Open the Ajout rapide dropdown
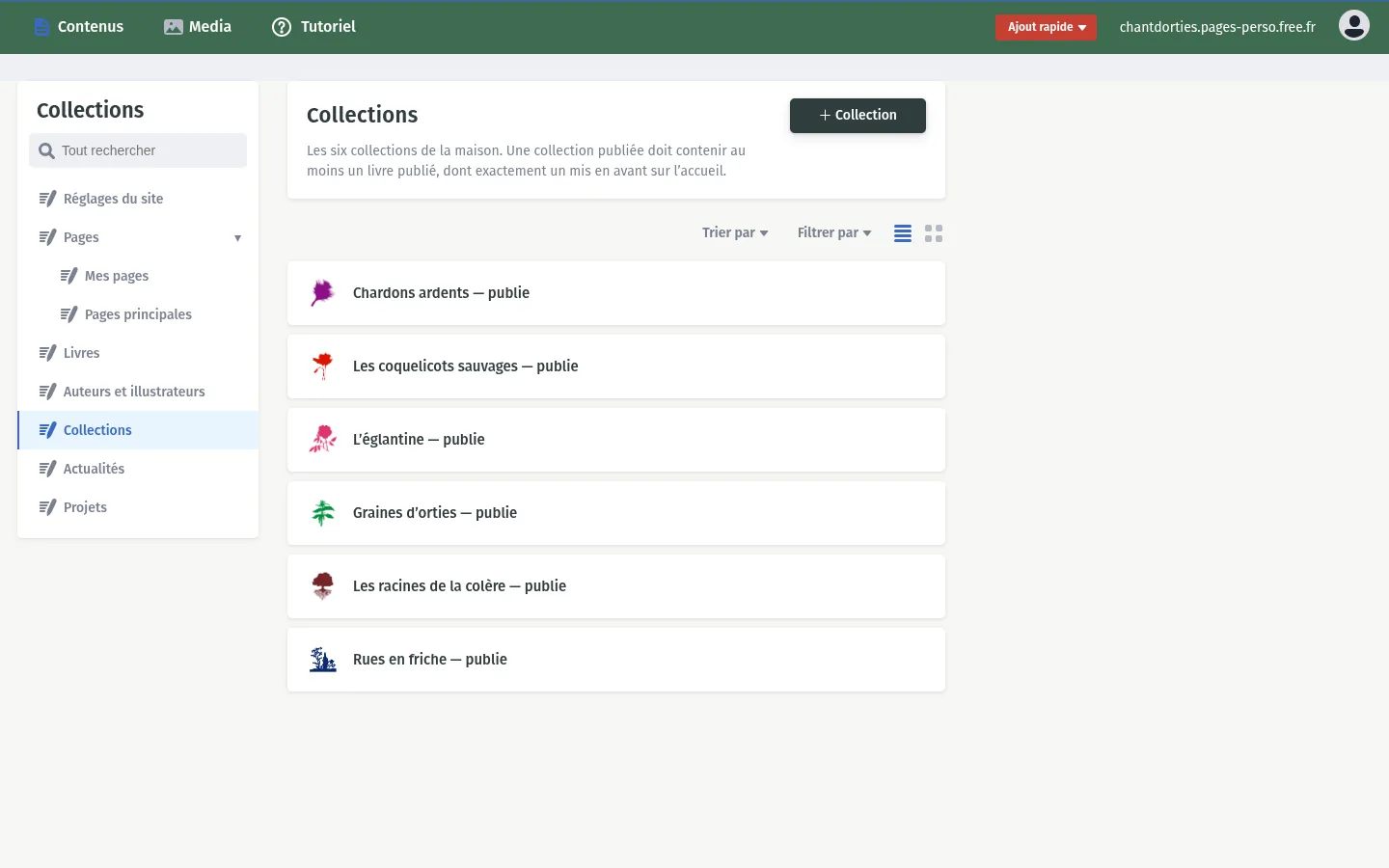This screenshot has height=868, width=1389. [x=1046, y=27]
